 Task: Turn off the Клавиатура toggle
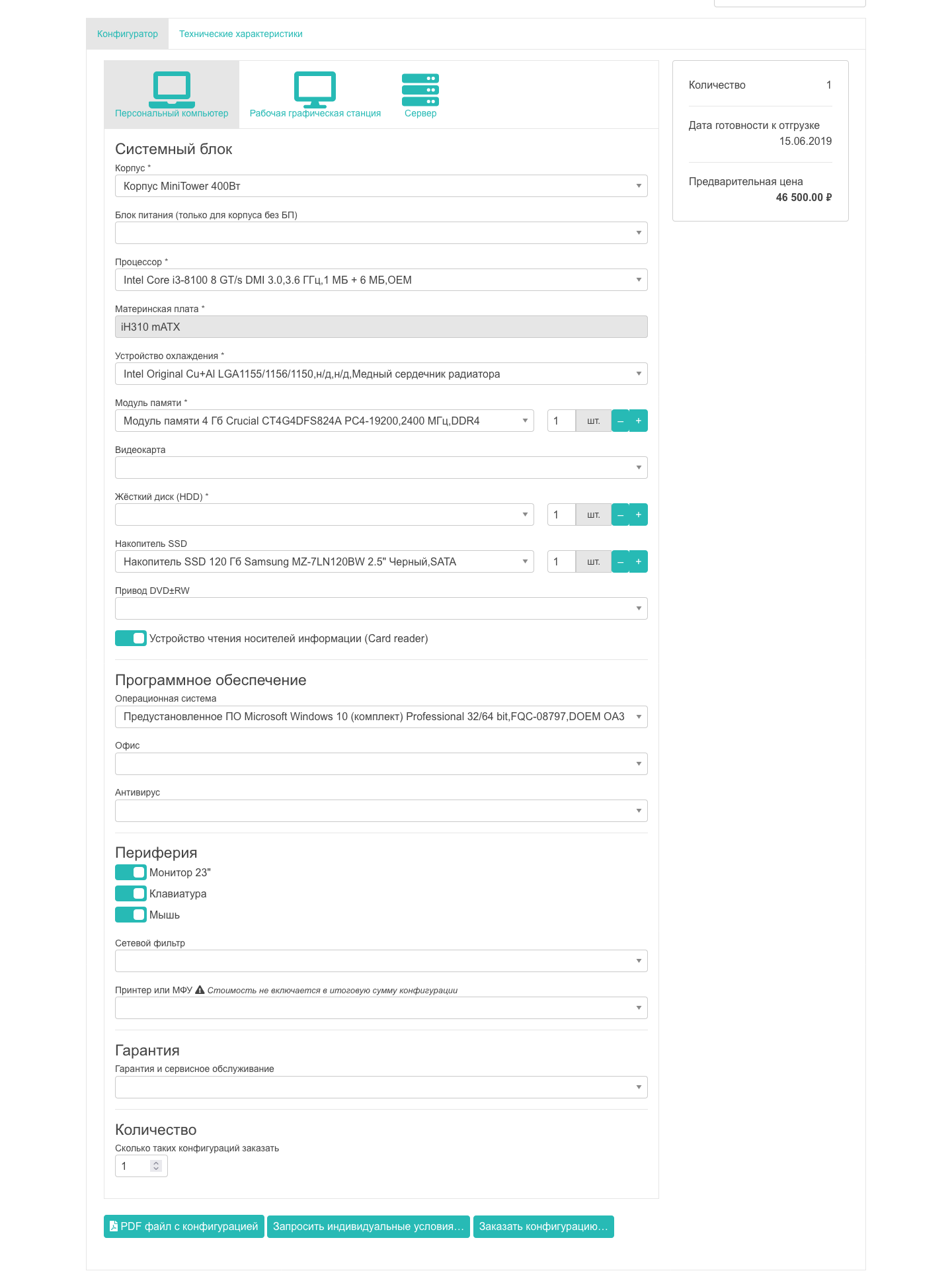click(x=131, y=893)
